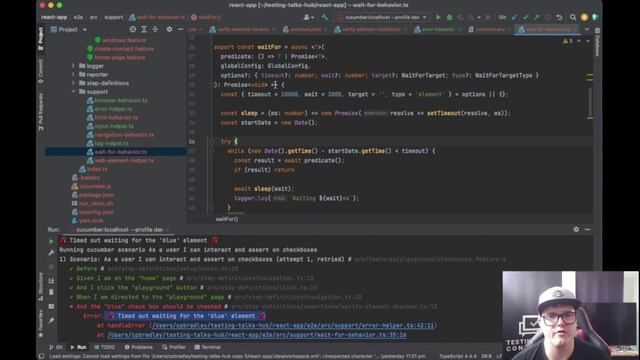The width and height of the screenshot is (640, 360).
Task: Open the Problems tool window tab
Action: point(138,347)
